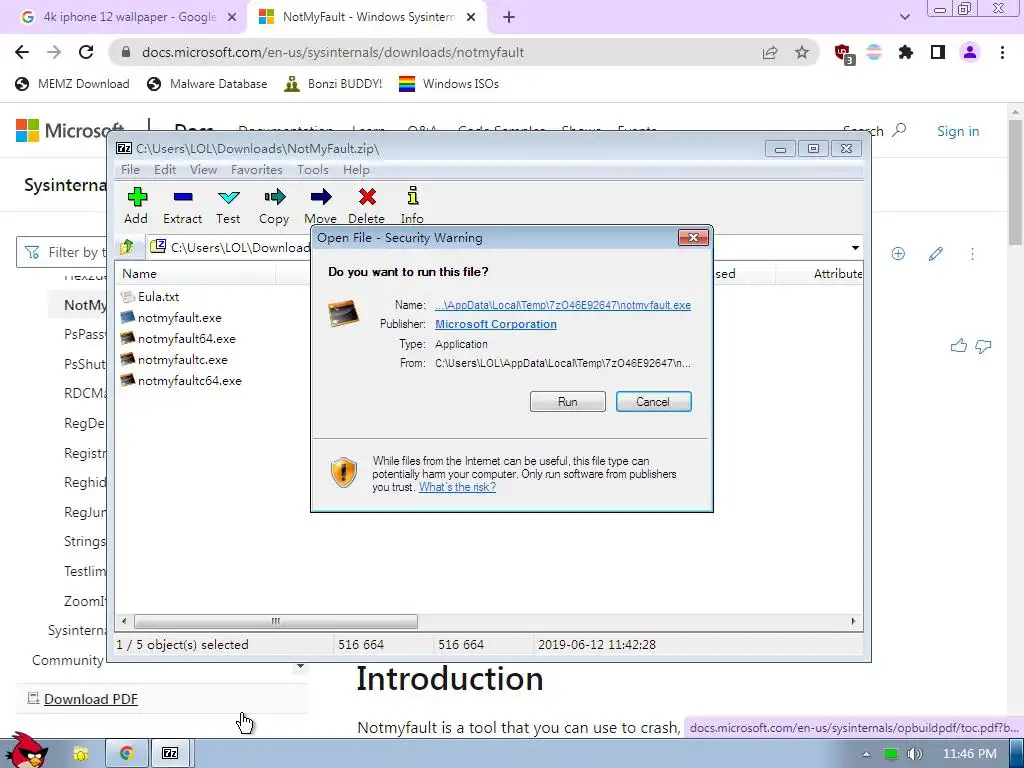The image size is (1024, 768).
Task: Open the Chrome tab search dropdown arrow
Action: pos(904,17)
